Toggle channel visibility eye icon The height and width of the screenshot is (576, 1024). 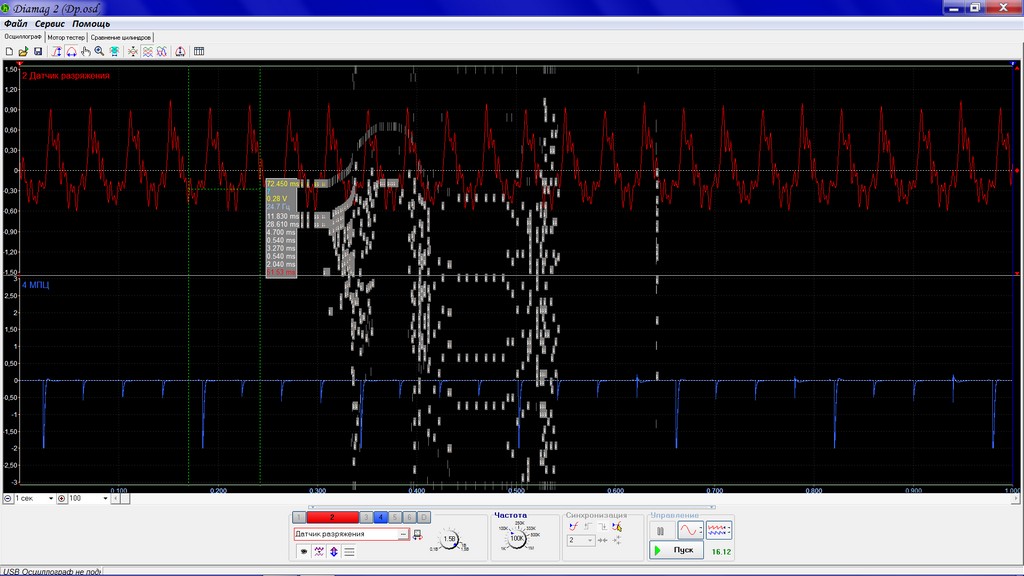click(304, 552)
